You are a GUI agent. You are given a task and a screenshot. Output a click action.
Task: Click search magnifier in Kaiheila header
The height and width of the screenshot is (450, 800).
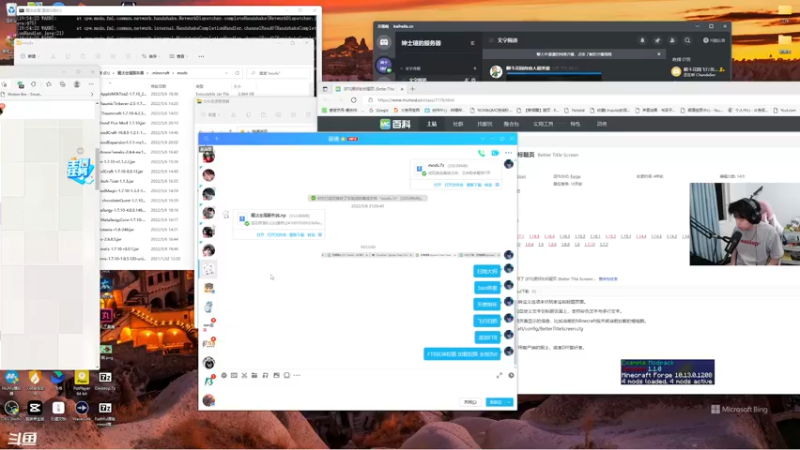[687, 40]
